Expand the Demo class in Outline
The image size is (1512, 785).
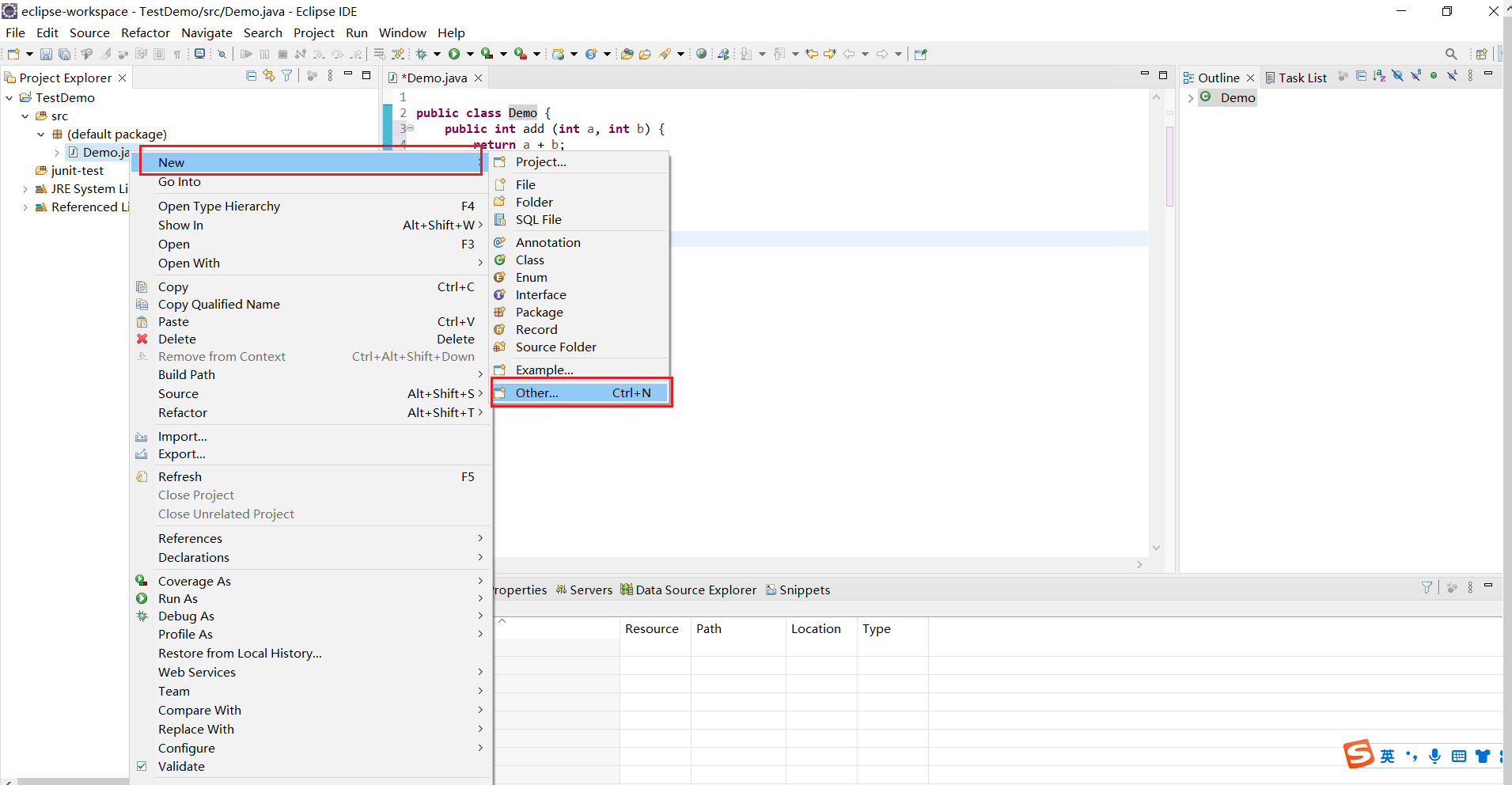[1191, 98]
